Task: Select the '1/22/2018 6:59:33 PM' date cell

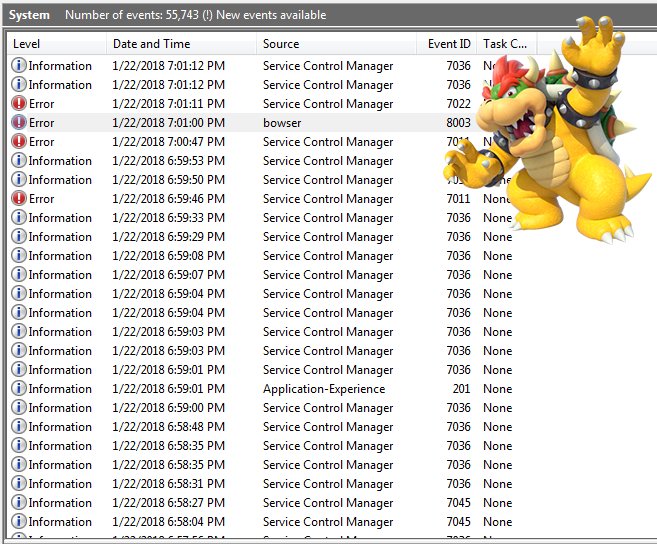Action: coord(168,218)
